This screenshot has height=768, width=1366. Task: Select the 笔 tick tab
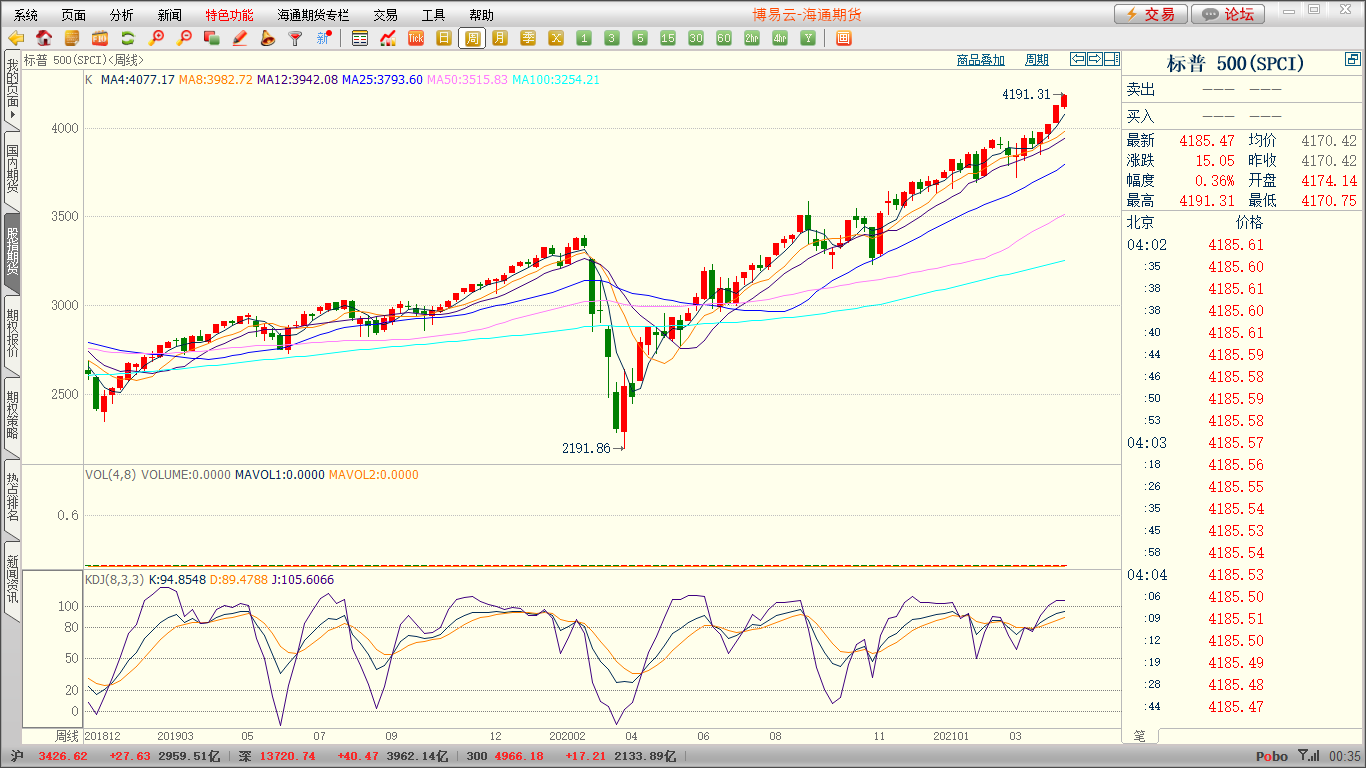click(1139, 736)
